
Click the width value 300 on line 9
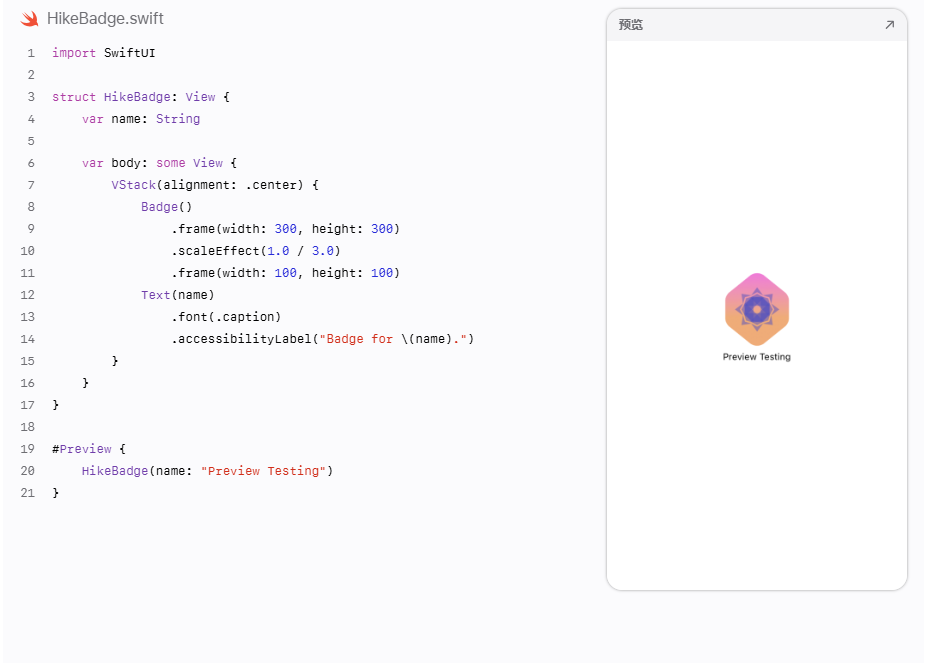click(285, 229)
